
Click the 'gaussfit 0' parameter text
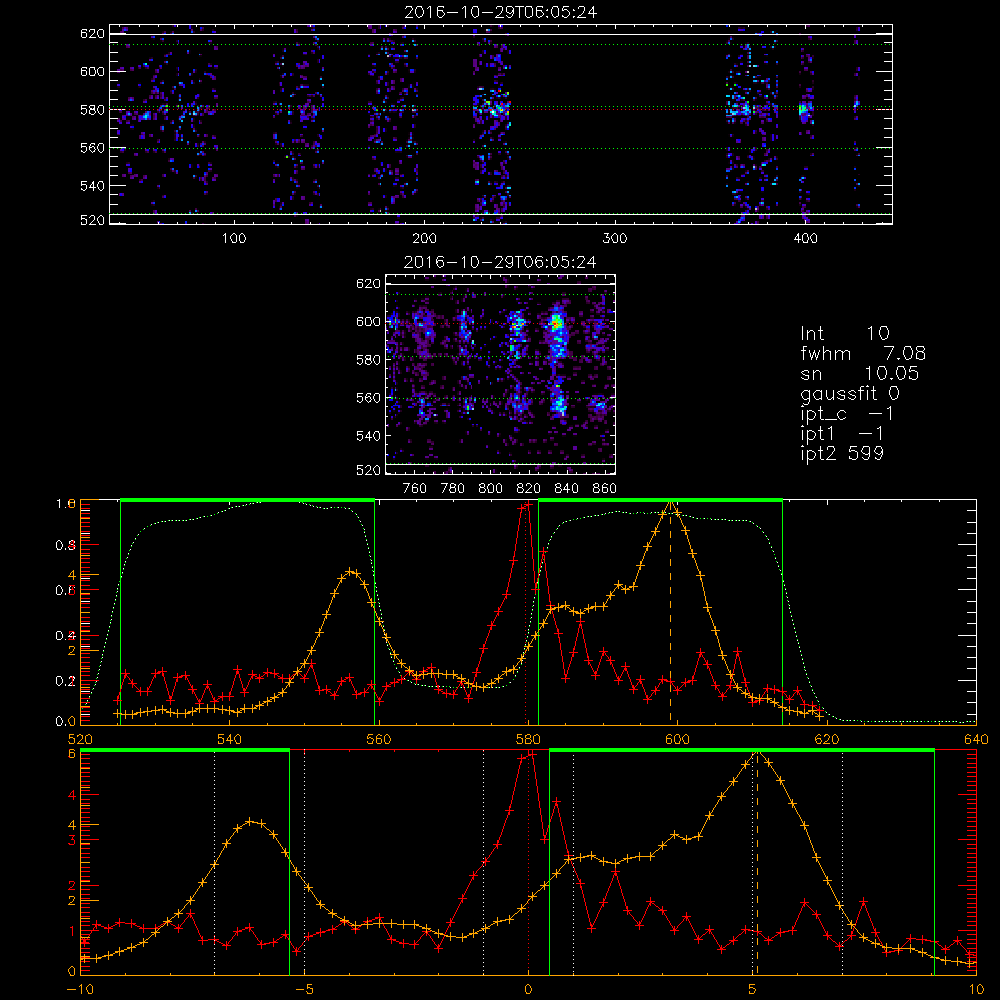click(x=850, y=393)
